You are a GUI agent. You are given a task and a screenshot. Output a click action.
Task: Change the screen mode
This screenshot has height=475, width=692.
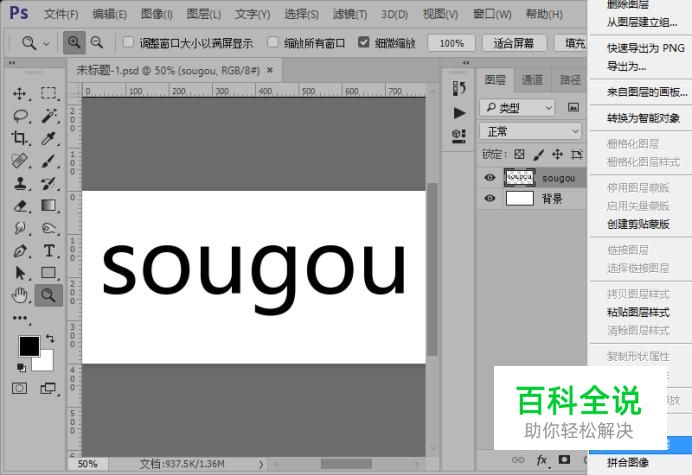pos(48,388)
